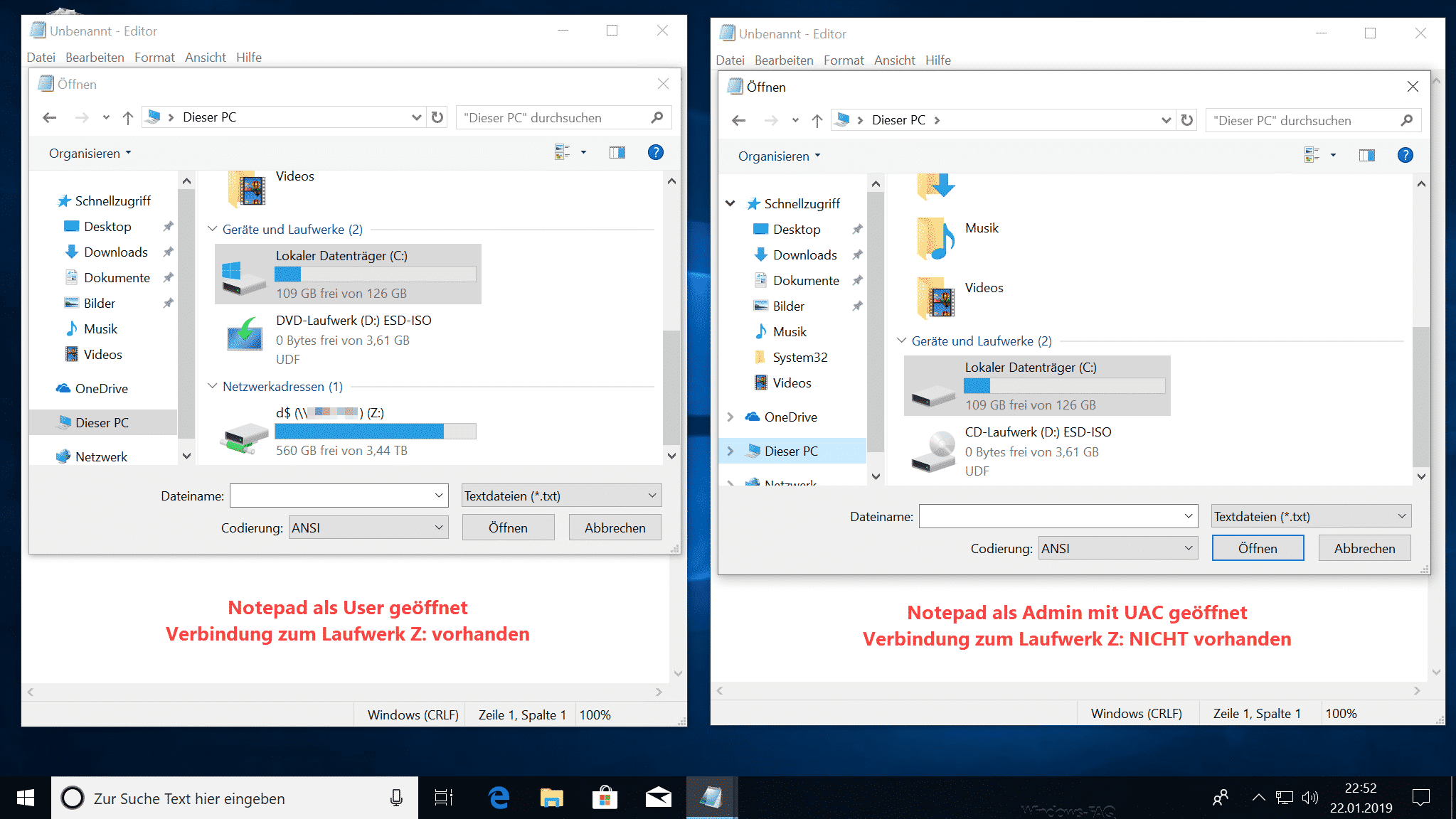Open Task View from taskbar
The width and height of the screenshot is (1456, 819).
[x=444, y=798]
